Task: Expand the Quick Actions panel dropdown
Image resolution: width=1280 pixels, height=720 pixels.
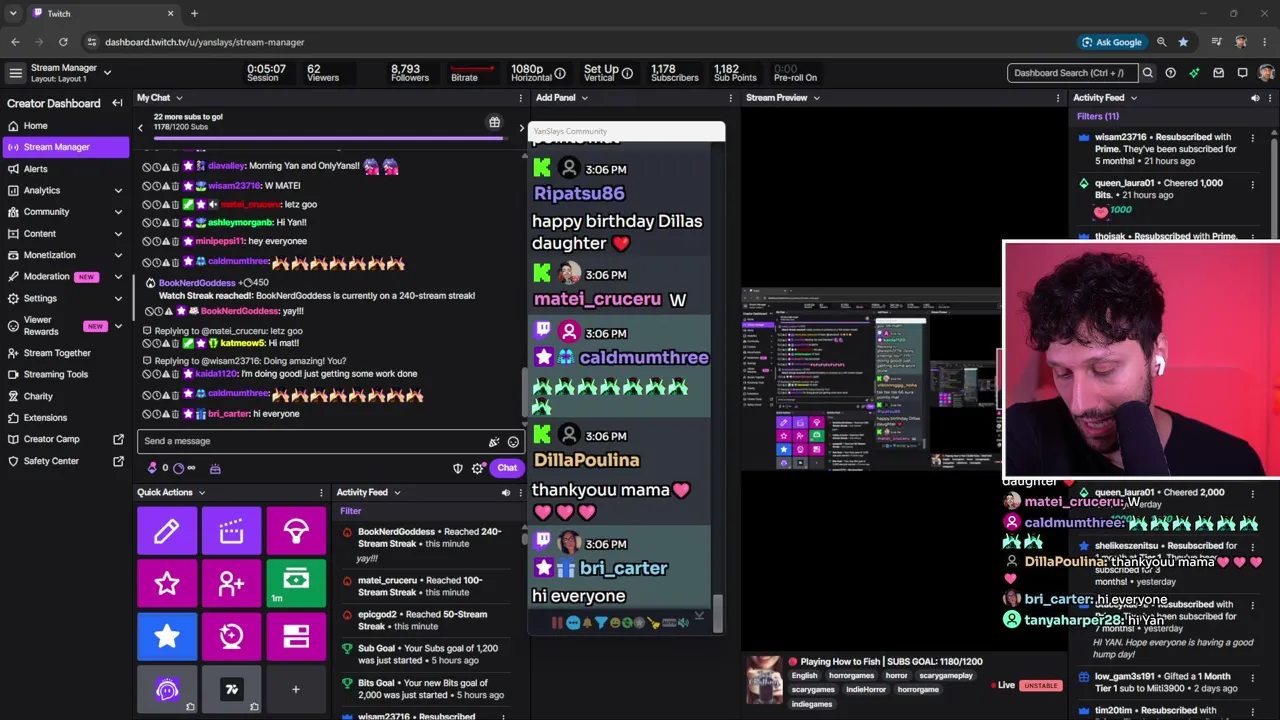Action: tap(201, 492)
